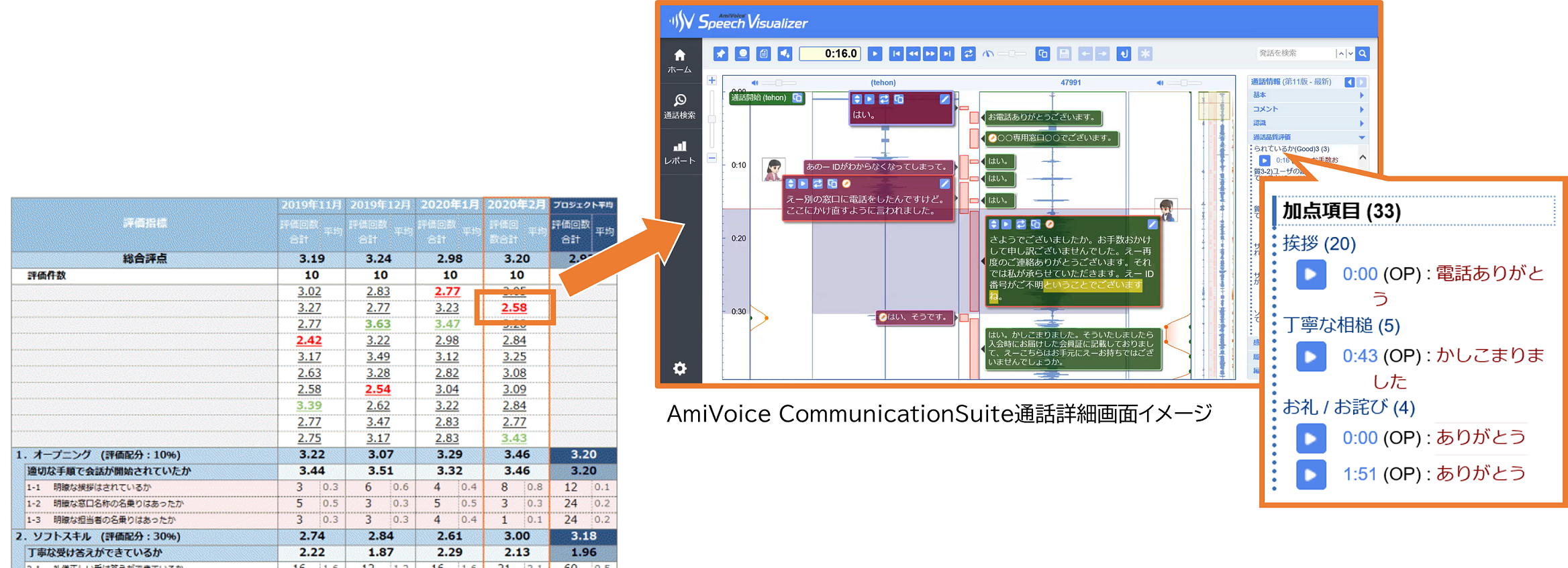Click the utterance search field
The width and height of the screenshot is (1568, 568).
[x=1295, y=53]
